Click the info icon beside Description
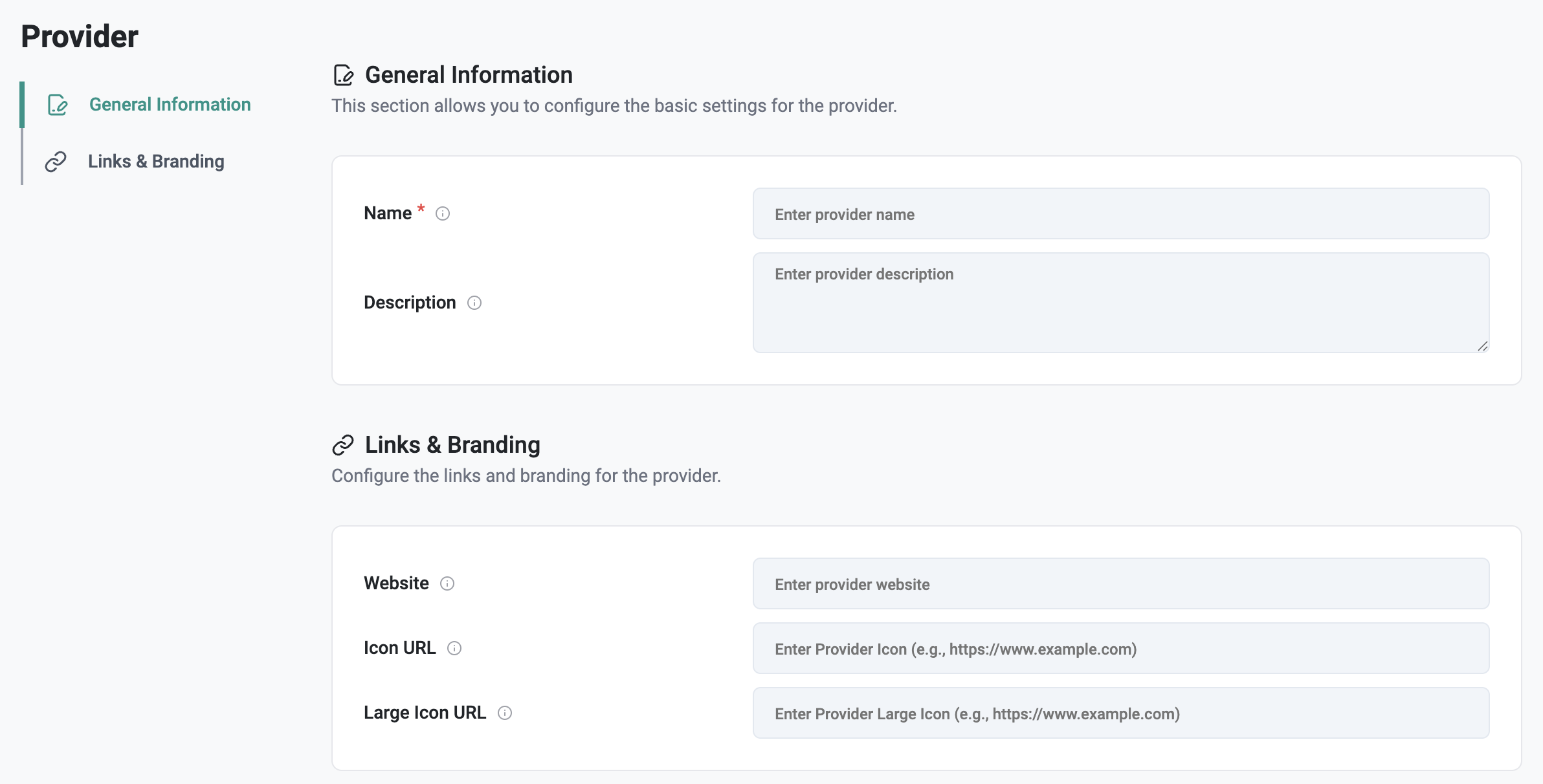1543x784 pixels. click(x=474, y=303)
